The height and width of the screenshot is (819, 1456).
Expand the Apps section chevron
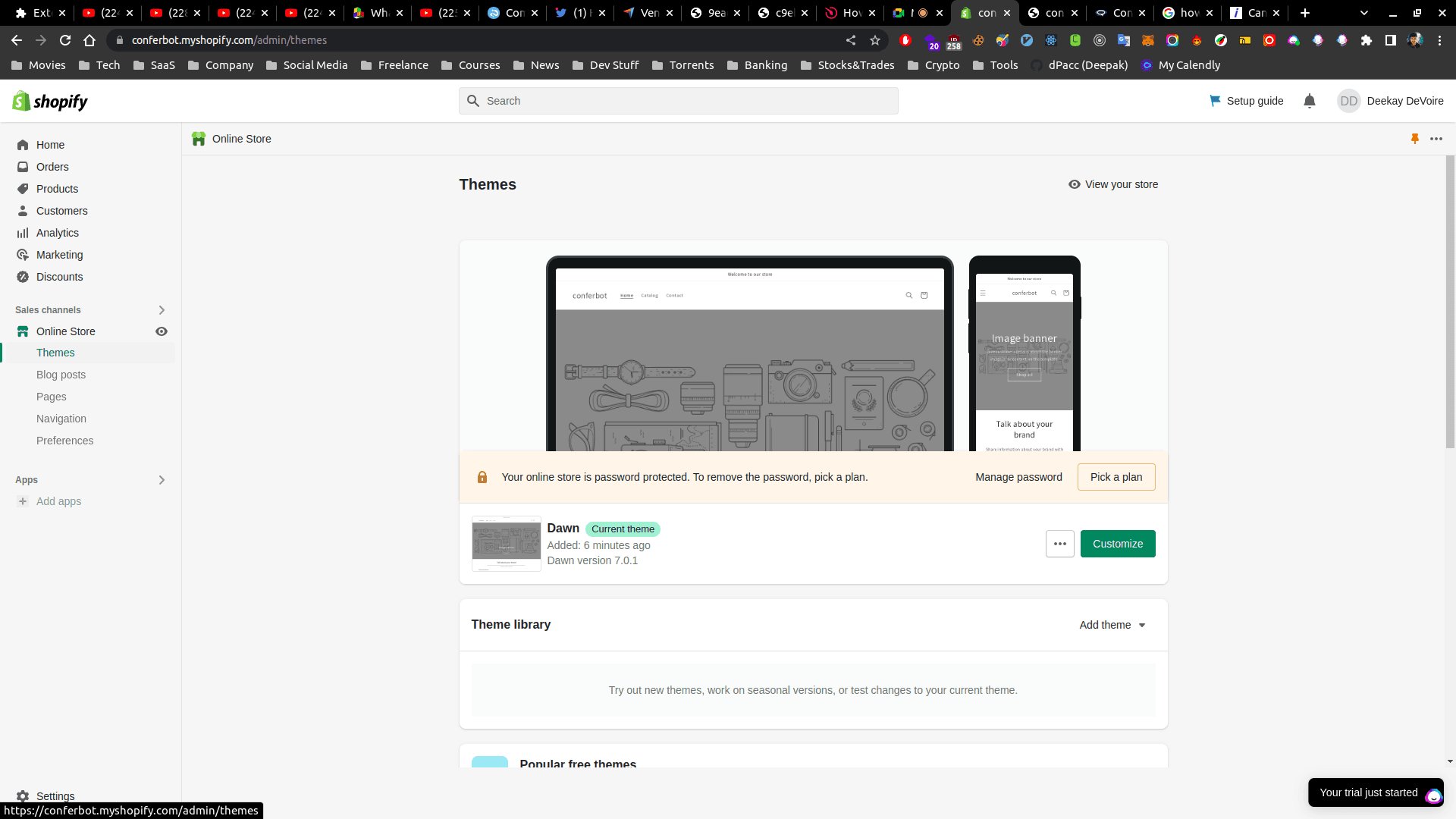click(x=162, y=480)
